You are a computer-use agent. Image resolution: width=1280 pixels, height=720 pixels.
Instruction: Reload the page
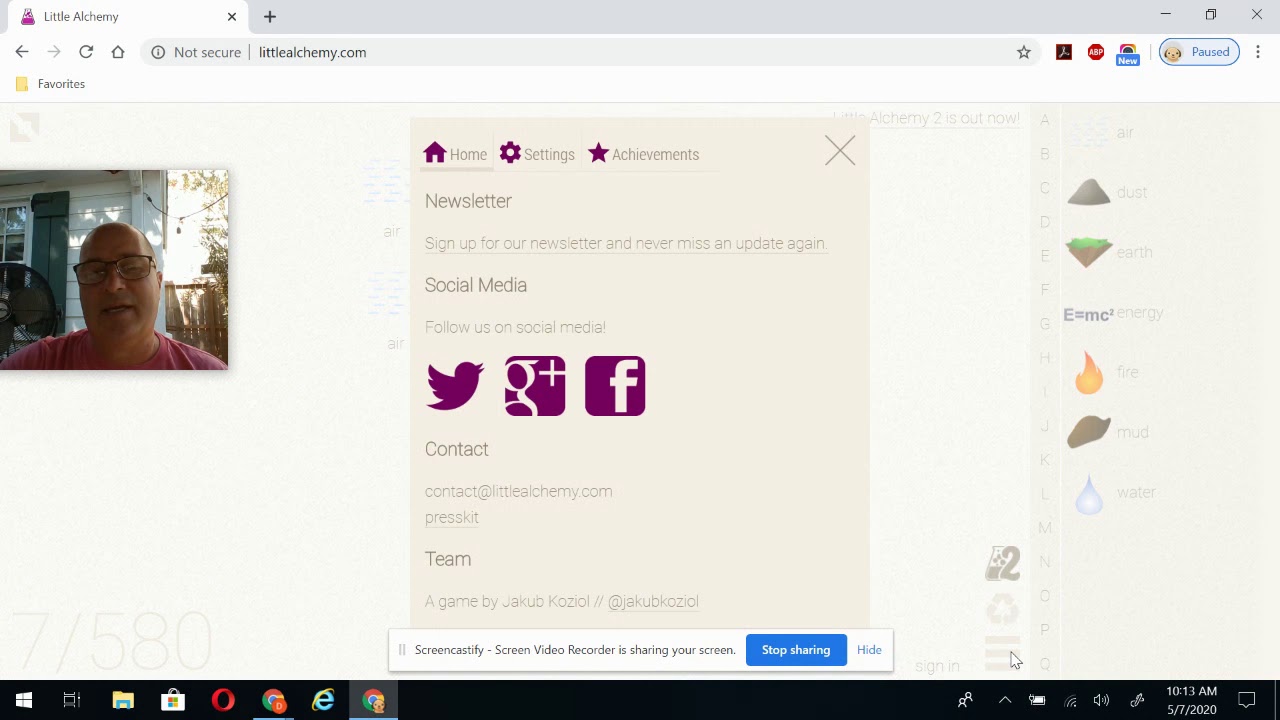click(86, 52)
